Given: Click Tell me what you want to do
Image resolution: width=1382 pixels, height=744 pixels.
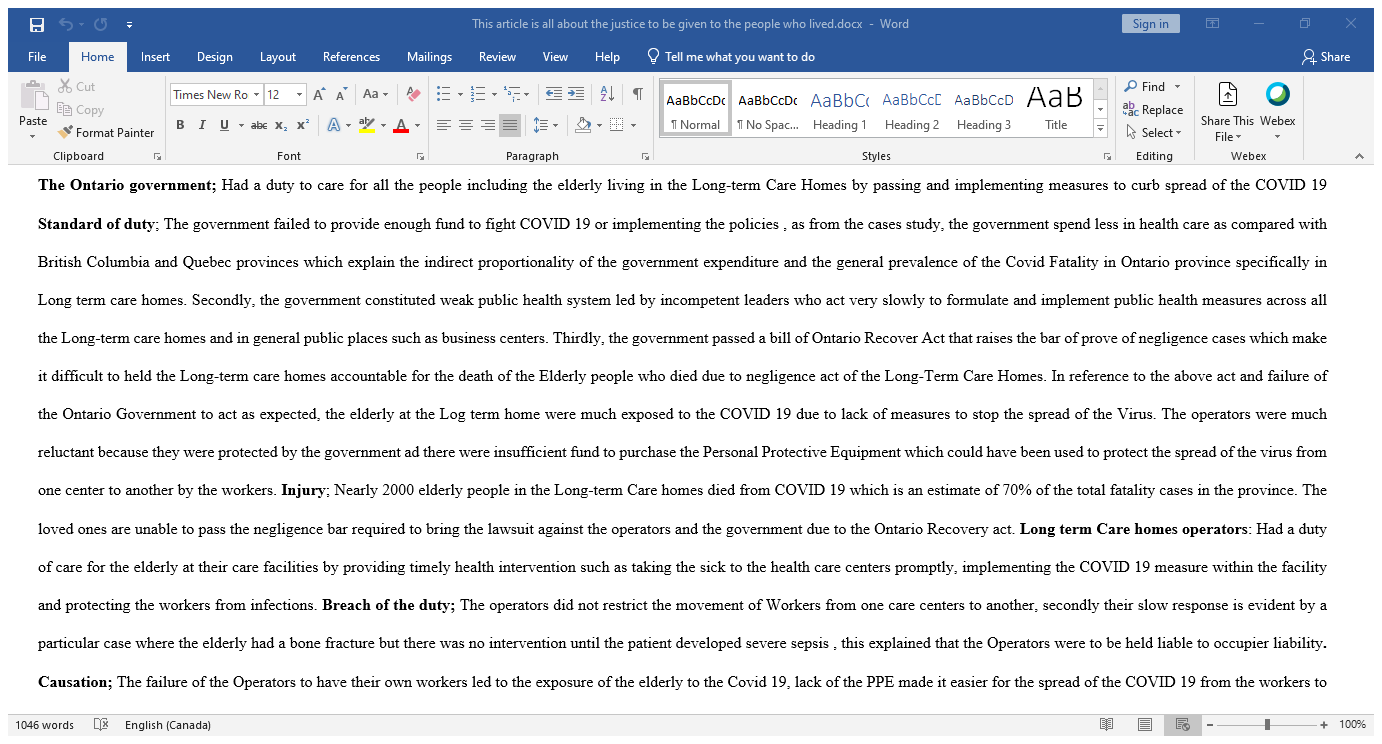Looking at the screenshot, I should 730,57.
